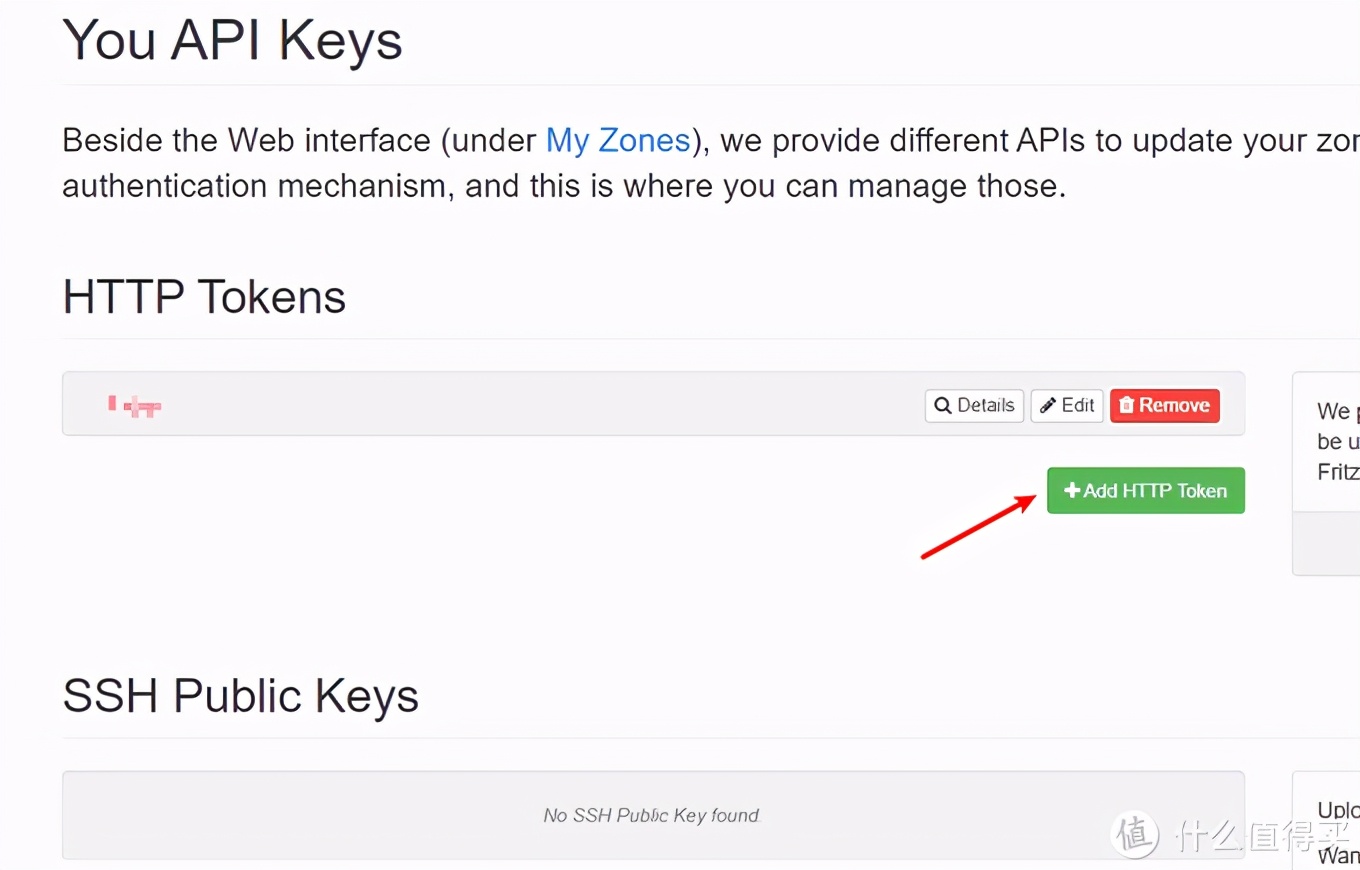
Task: Click the red arrow annotation
Action: point(978,527)
